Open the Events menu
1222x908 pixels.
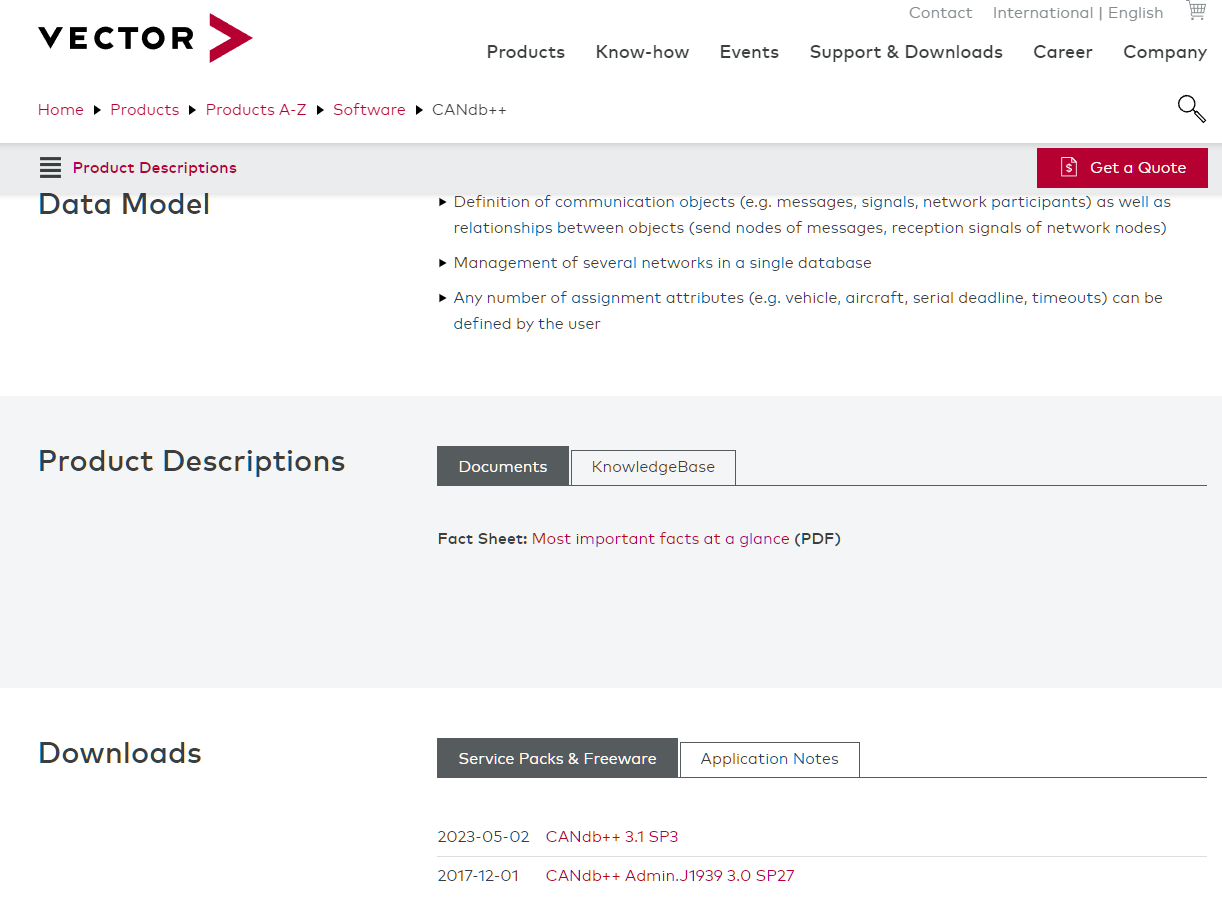coord(749,52)
